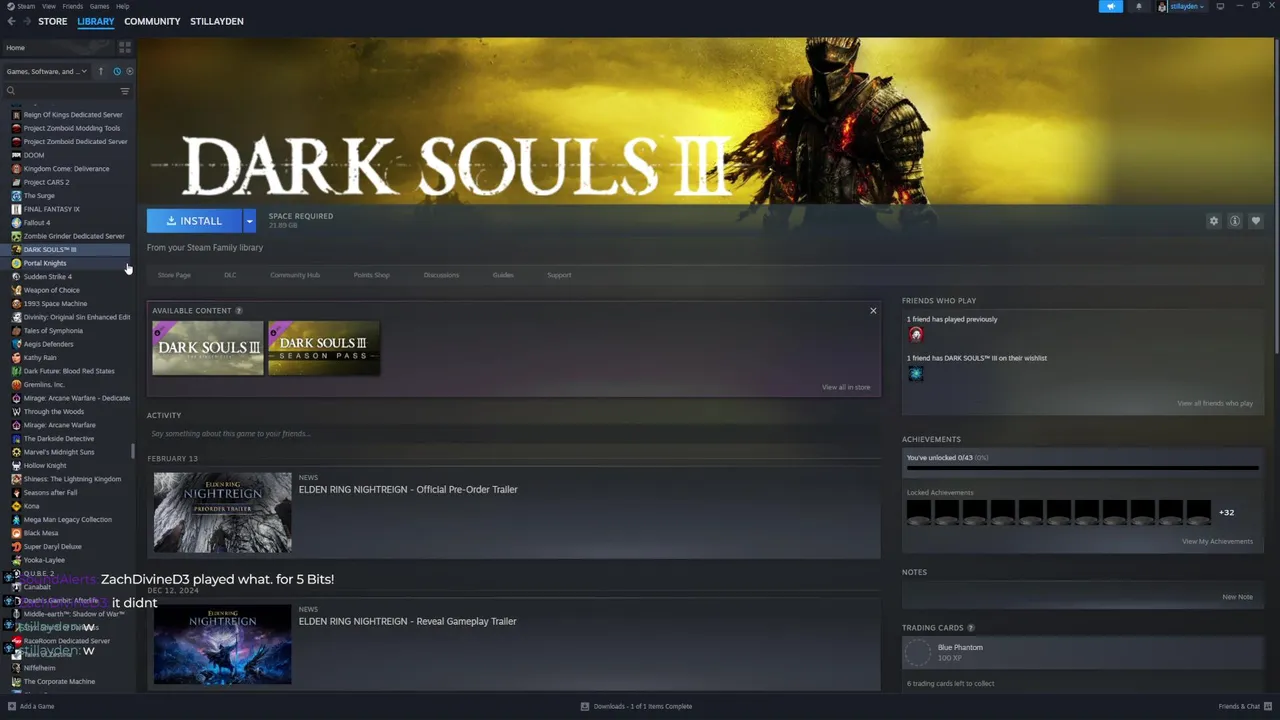Go back with the left arrow
The image size is (1280, 720).
11,21
